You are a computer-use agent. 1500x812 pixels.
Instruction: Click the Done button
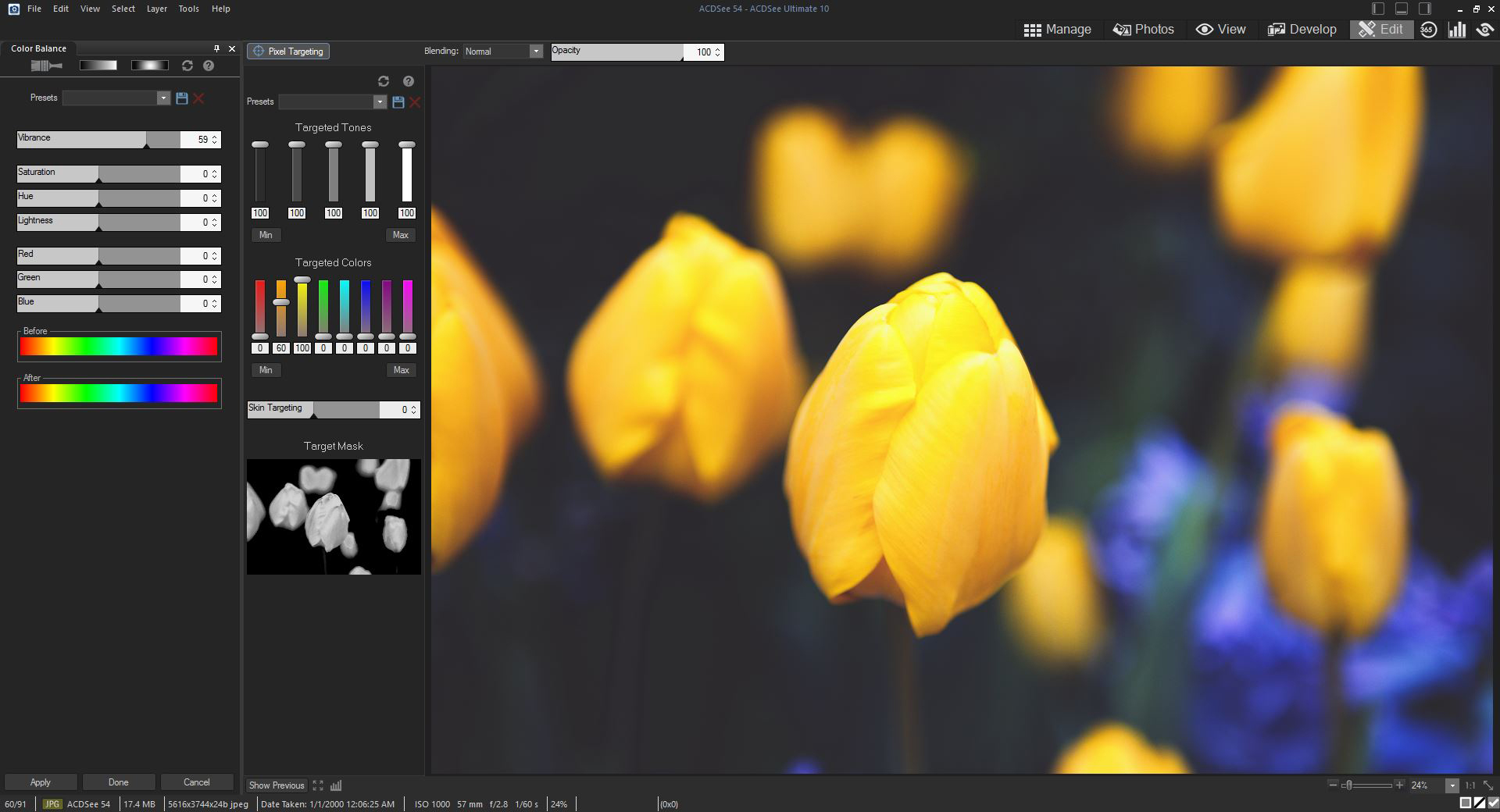point(119,782)
